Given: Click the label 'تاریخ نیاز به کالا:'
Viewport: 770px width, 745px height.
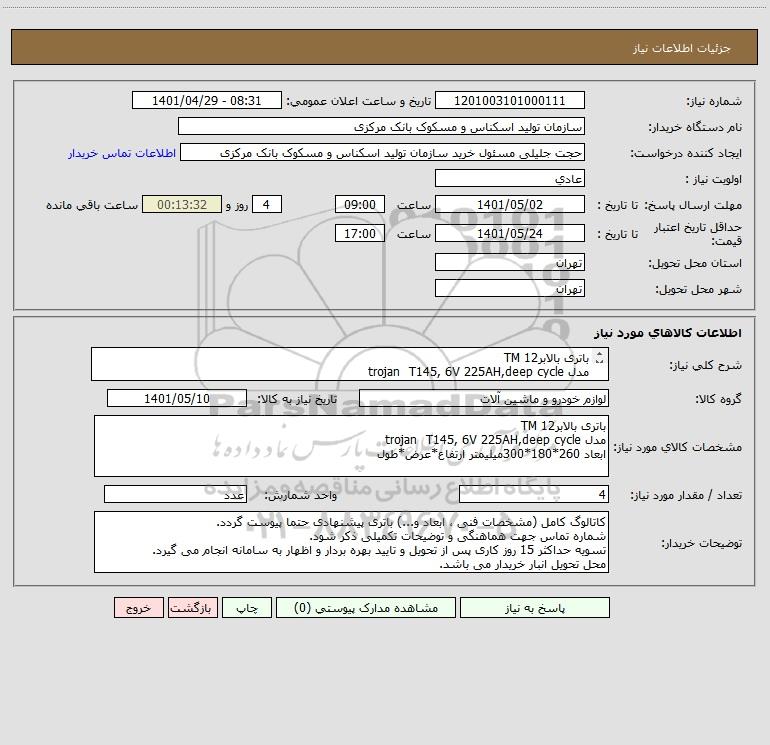Looking at the screenshot, I should pyautogui.click(x=297, y=399).
